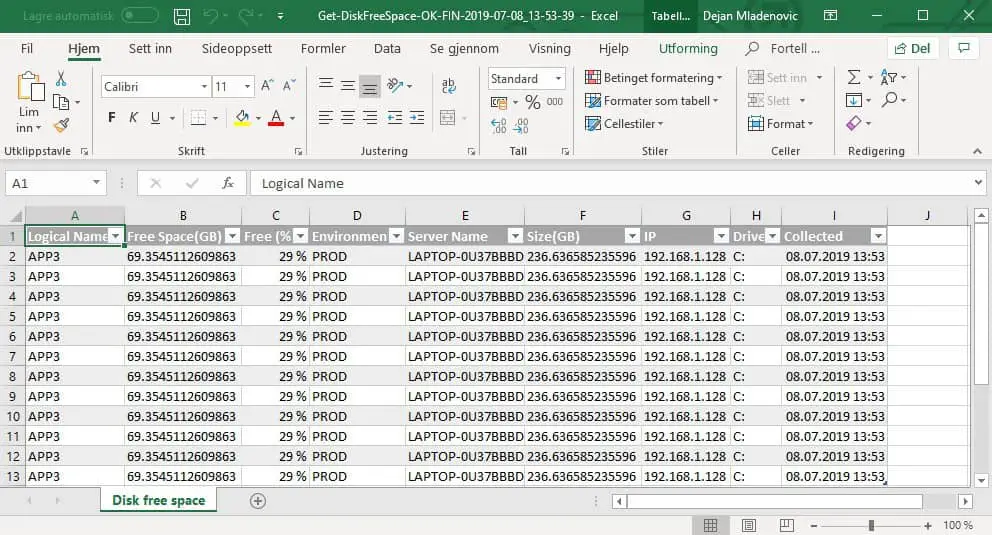This screenshot has width=992, height=535.
Task: Click the increase indent icon
Action: (x=417, y=118)
